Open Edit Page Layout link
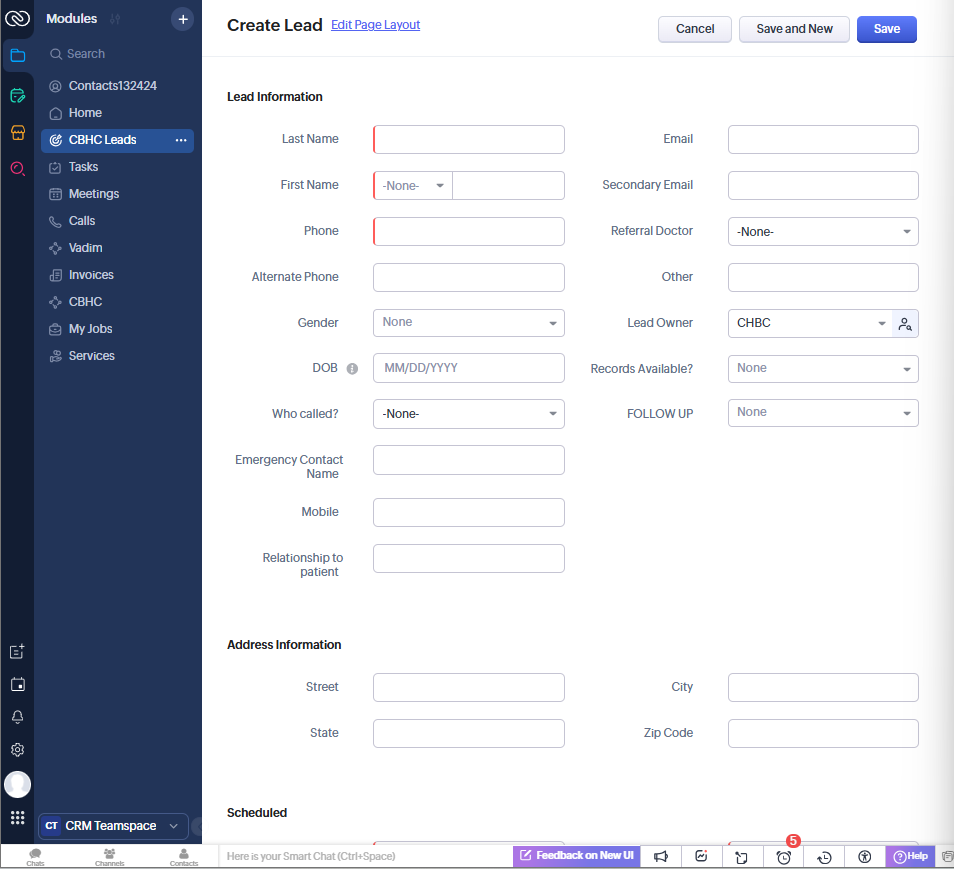This screenshot has height=869, width=954. tap(375, 25)
